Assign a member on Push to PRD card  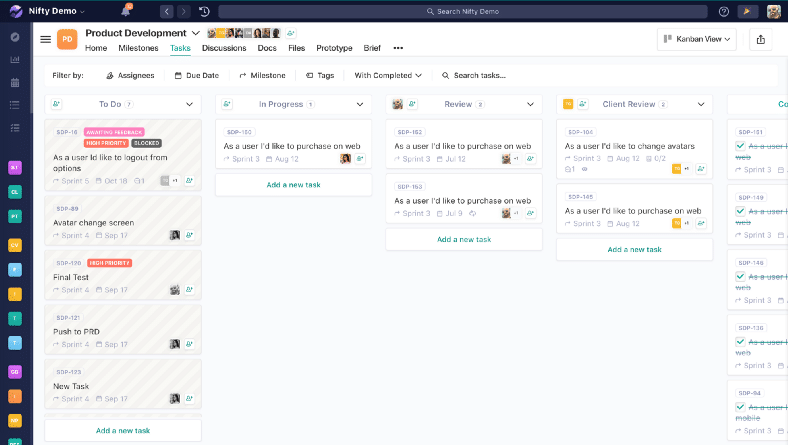pos(189,344)
